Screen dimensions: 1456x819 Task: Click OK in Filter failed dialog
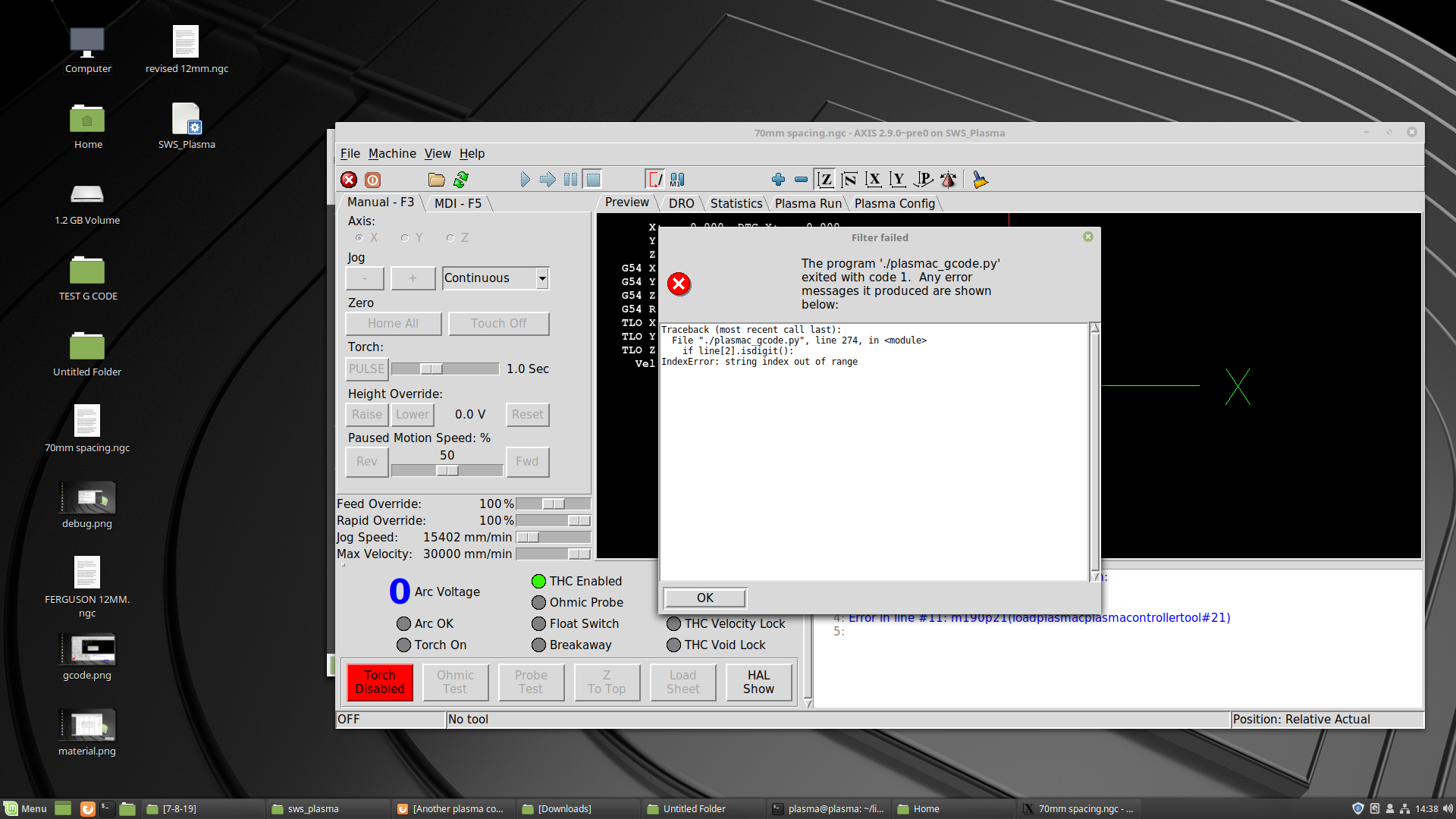[x=705, y=598]
